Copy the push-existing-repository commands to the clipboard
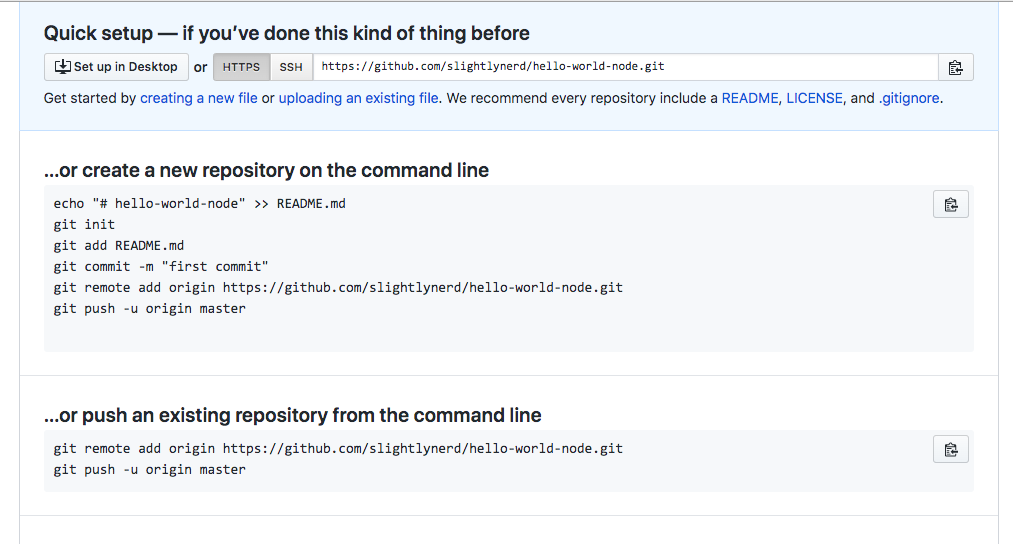Image resolution: width=1013 pixels, height=544 pixels. pos(950,450)
